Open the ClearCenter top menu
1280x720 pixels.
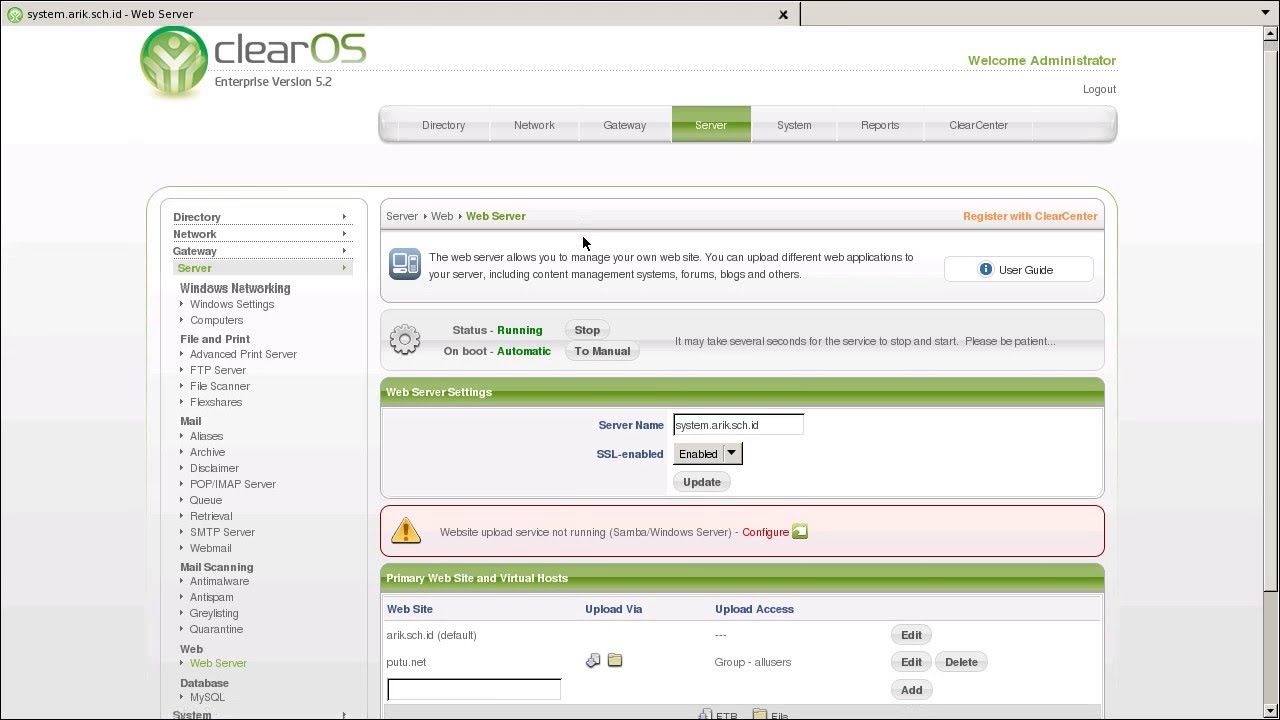tap(978, 125)
